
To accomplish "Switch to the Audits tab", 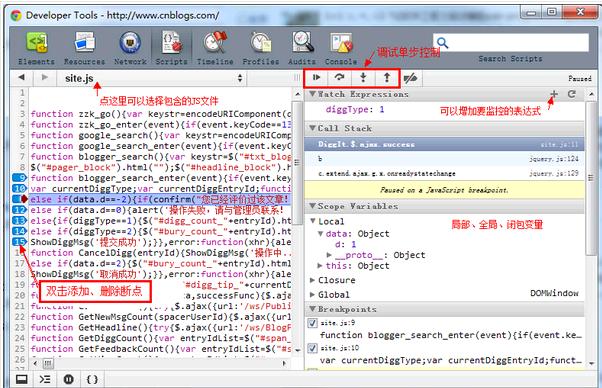I will click(x=302, y=48).
